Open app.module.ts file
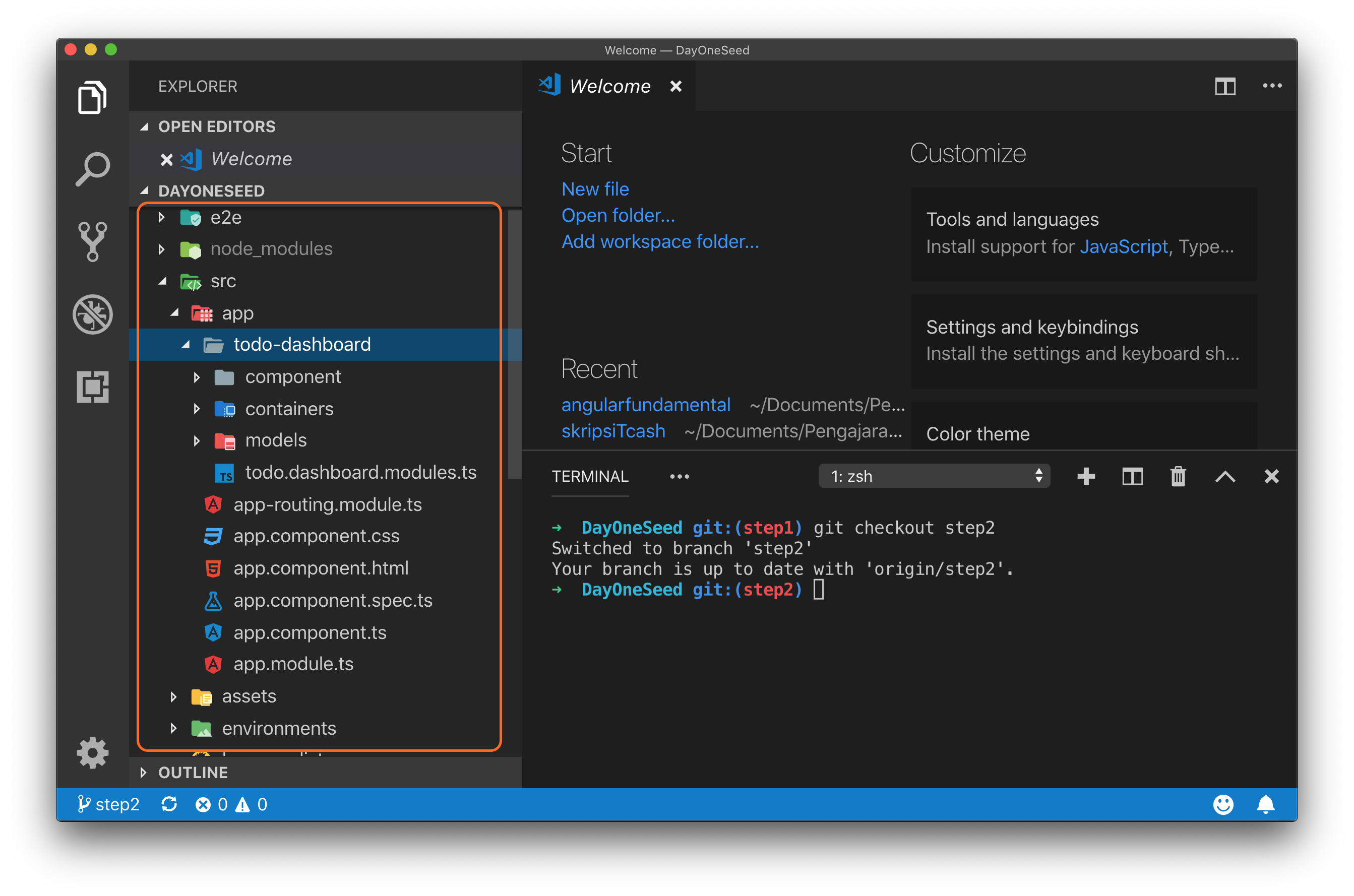The height and width of the screenshot is (896, 1354). click(x=325, y=664)
